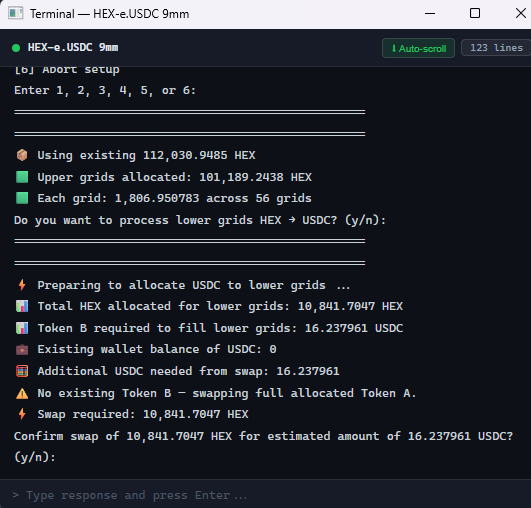531x508 pixels.
Task: Click lightning icon beside Swap required
Action: click(22, 414)
